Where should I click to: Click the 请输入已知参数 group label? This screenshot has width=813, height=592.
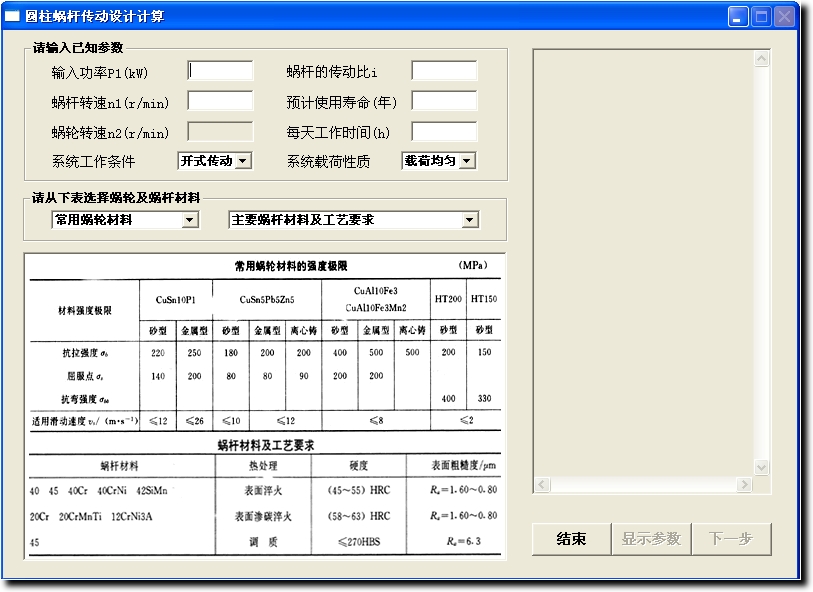click(x=78, y=48)
